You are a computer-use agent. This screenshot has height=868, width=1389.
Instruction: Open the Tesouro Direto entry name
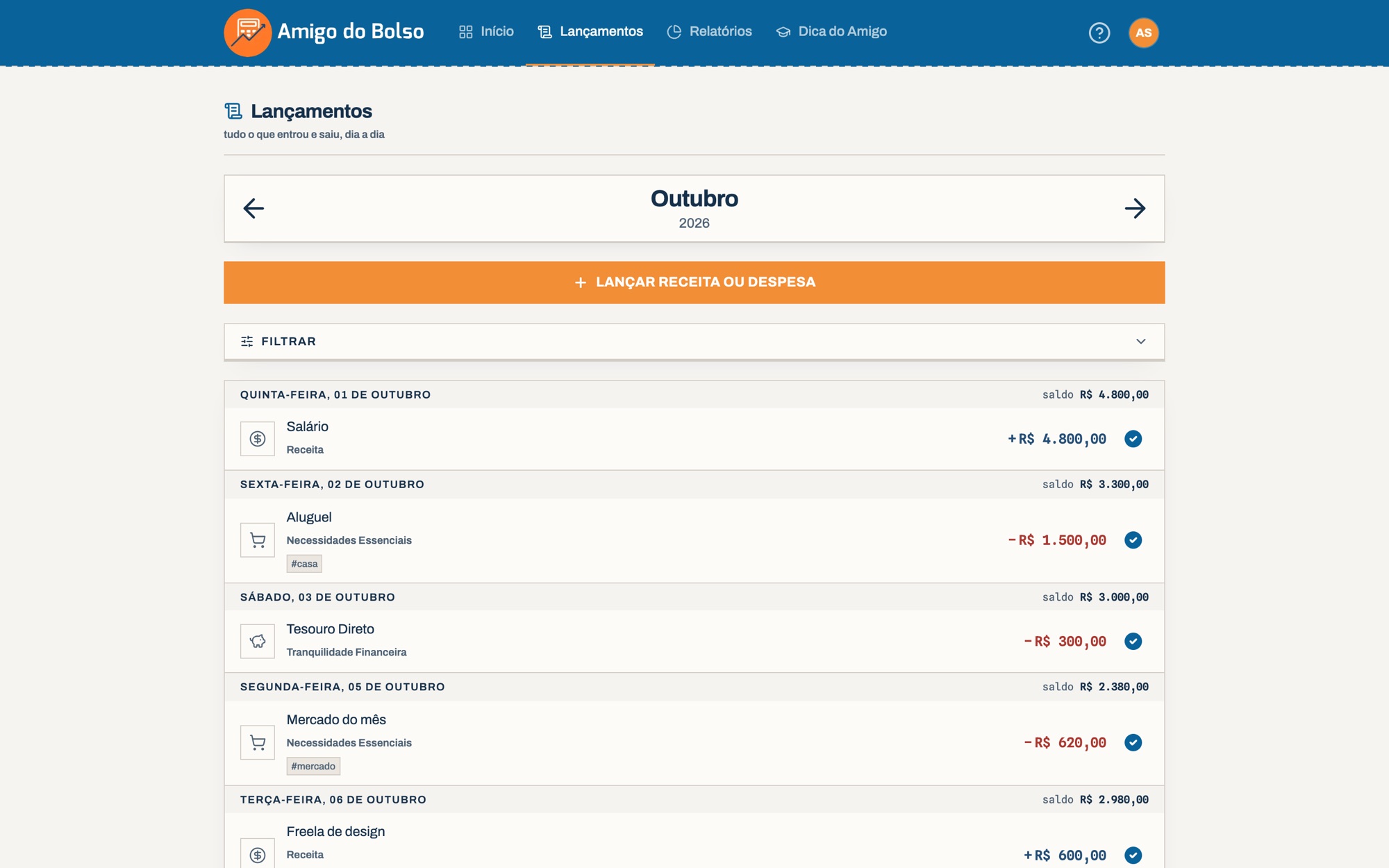click(x=330, y=629)
